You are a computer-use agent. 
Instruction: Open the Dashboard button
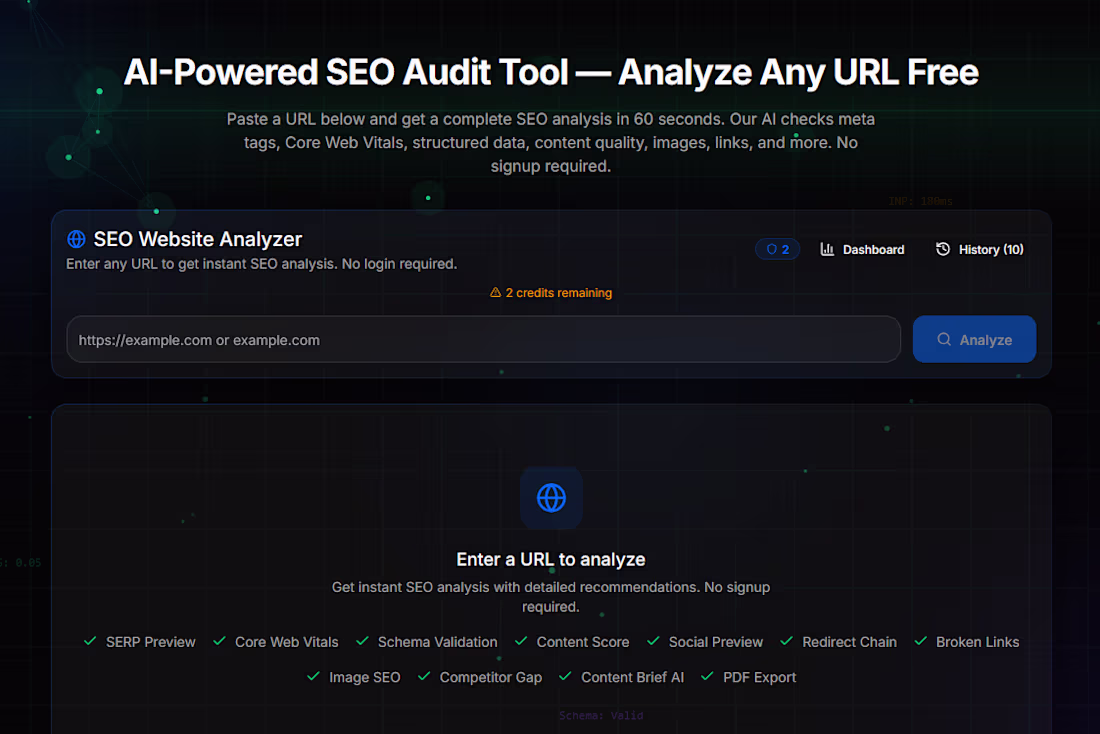[x=862, y=249]
